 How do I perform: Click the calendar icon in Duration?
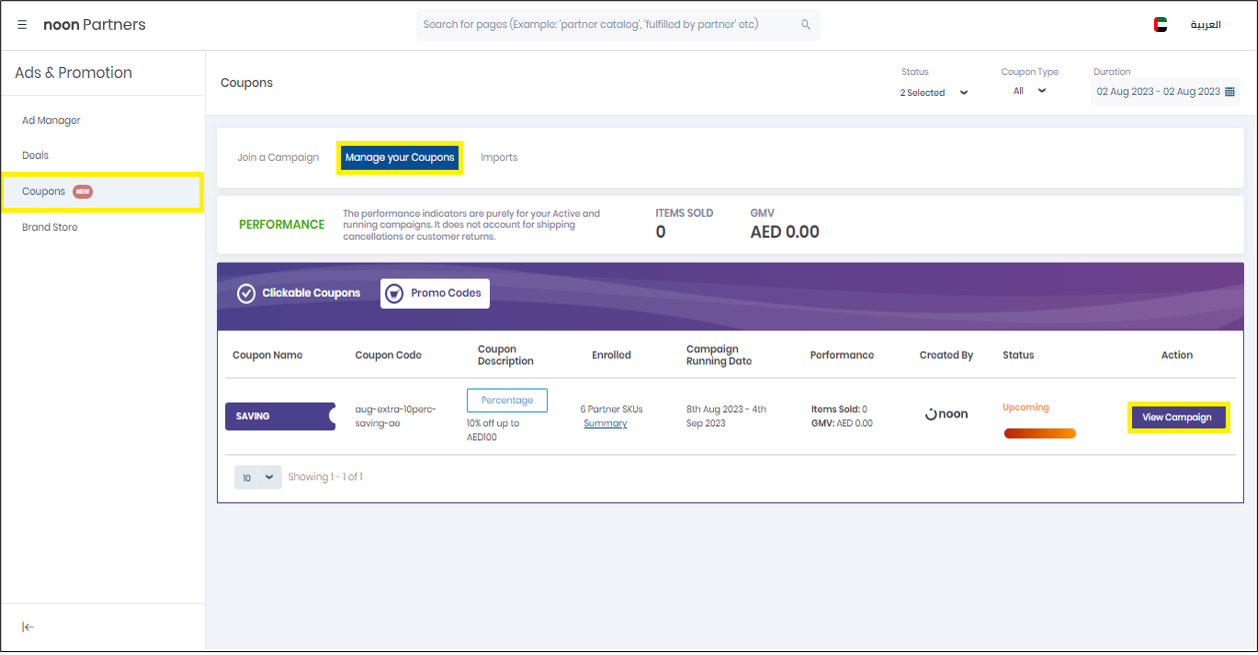coord(1230,92)
